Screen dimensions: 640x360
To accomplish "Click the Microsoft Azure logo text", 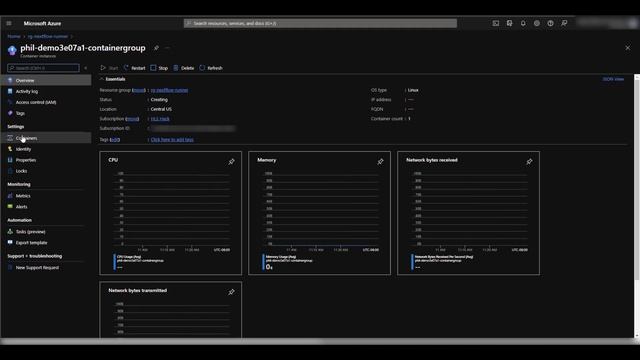I will point(42,23).
